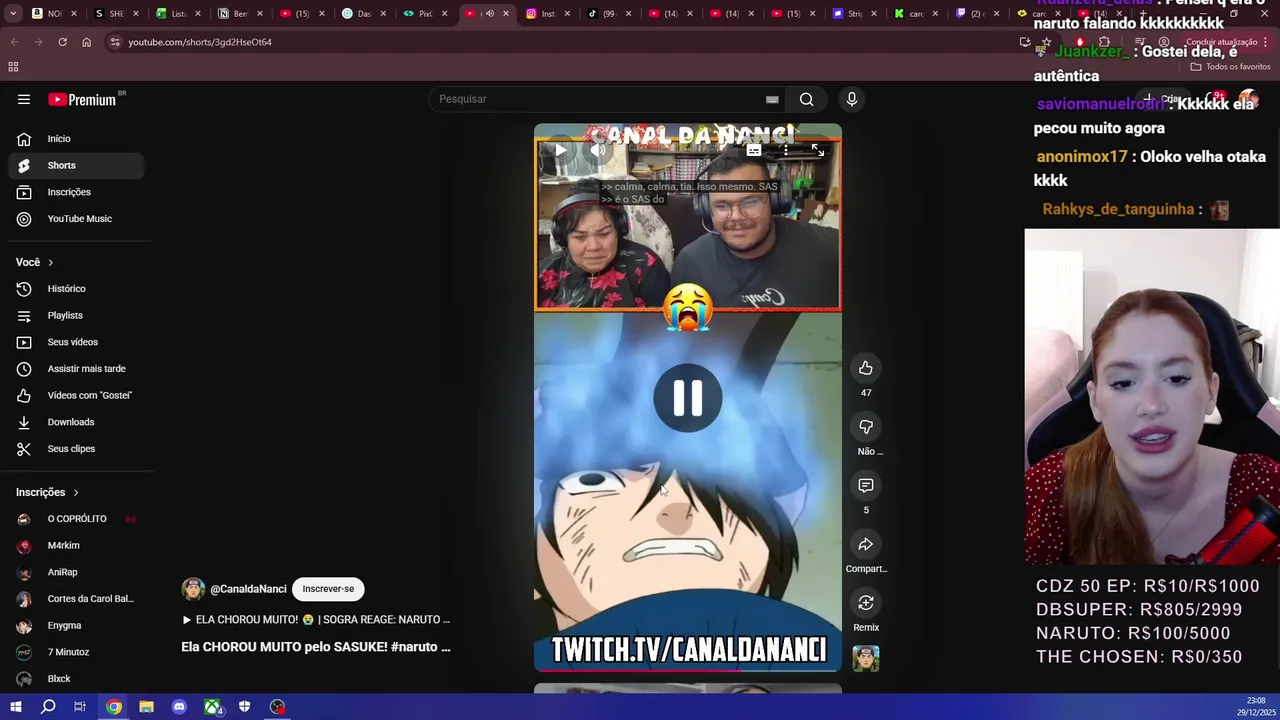Open Seus clipes
1280x720 pixels.
(x=76, y=449)
